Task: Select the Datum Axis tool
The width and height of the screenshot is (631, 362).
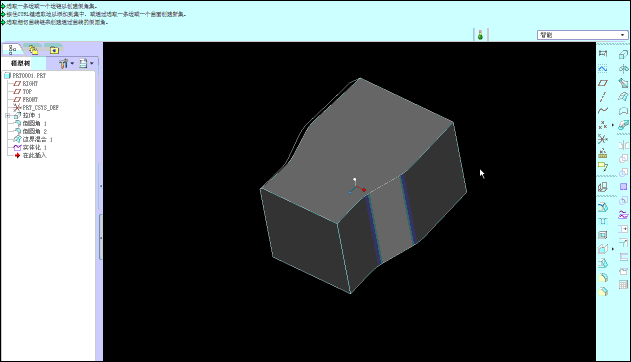Action: 602,97
